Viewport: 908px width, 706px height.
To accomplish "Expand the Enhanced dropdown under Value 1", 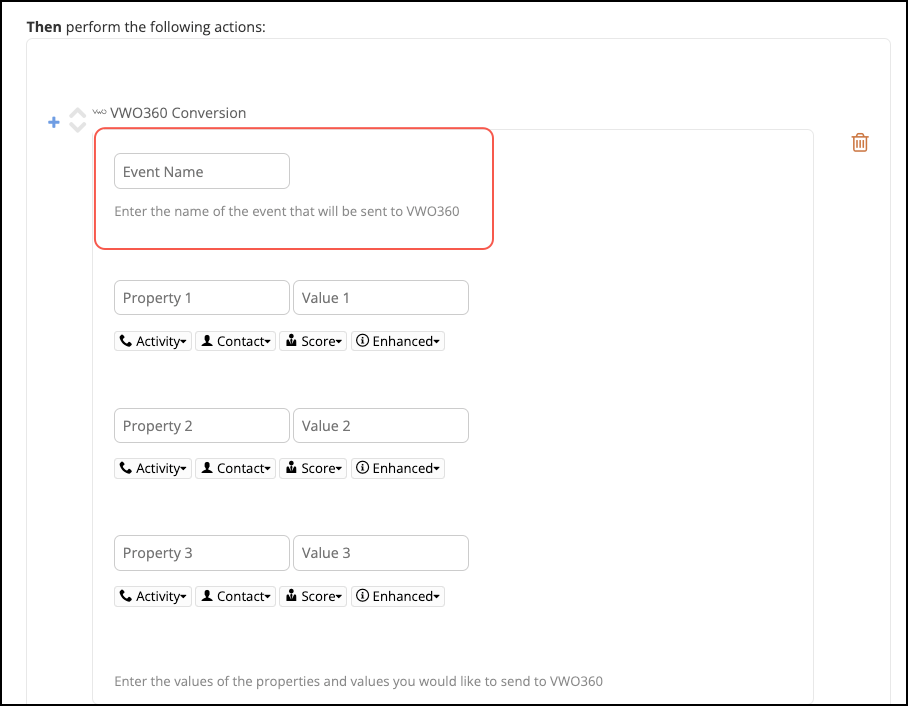I will tap(397, 341).
